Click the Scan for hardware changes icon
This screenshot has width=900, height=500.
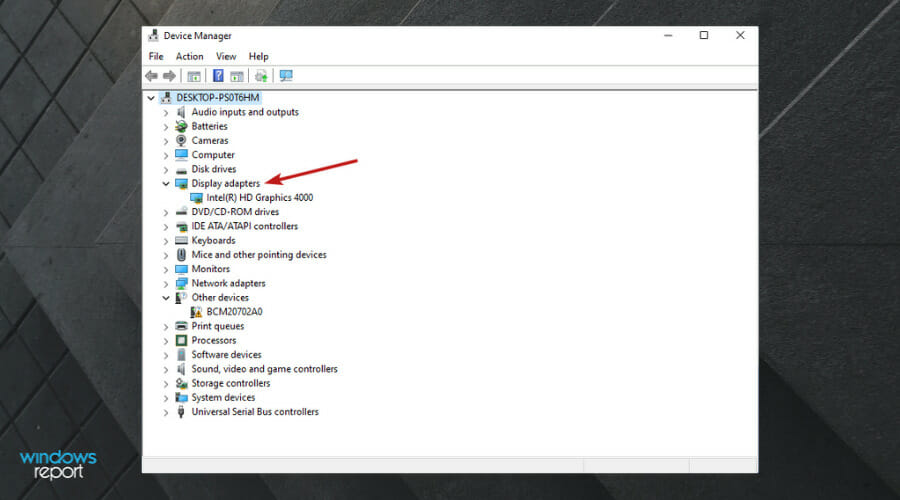(286, 76)
